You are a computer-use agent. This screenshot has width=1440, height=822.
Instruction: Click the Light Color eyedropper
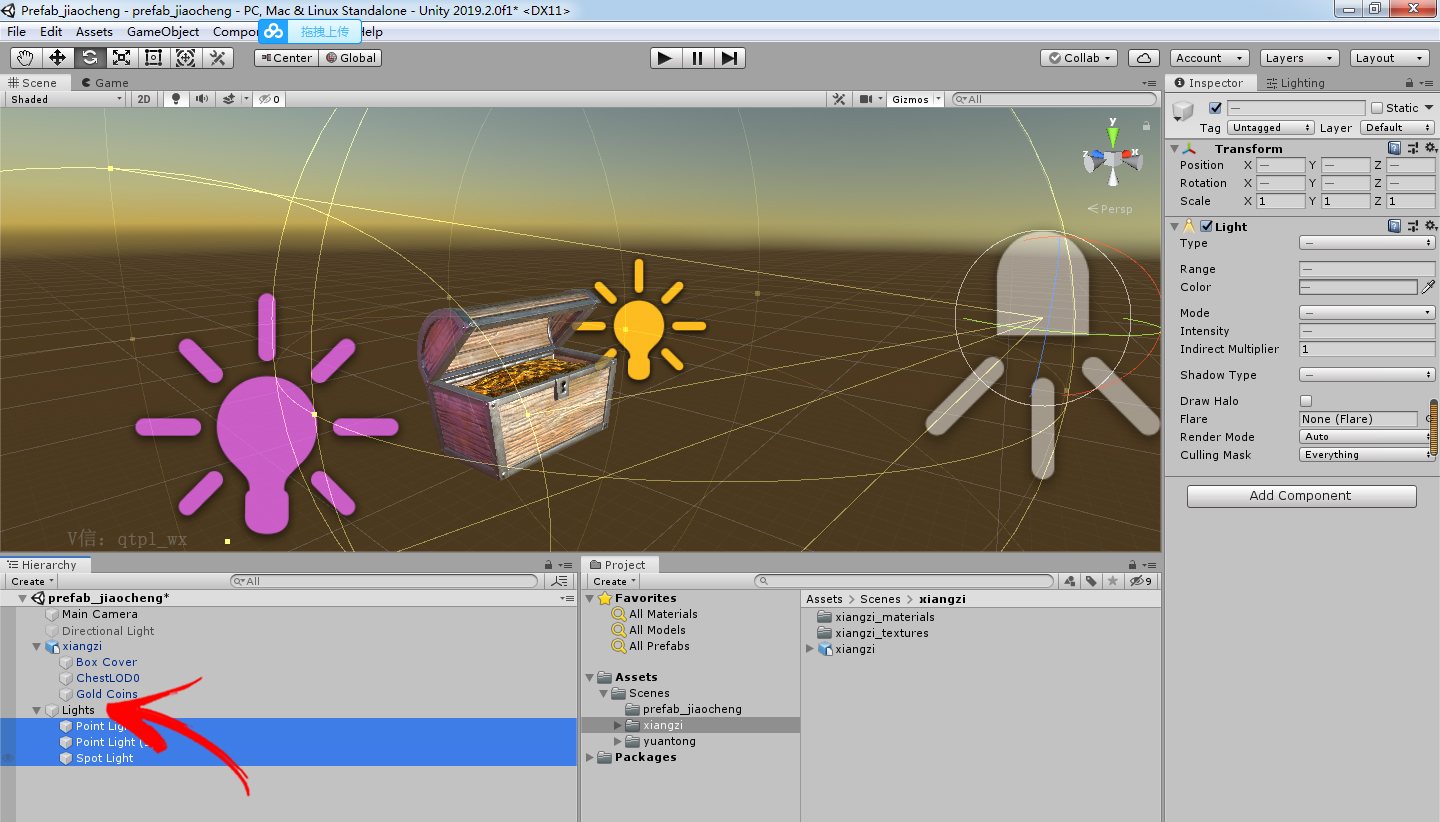pyautogui.click(x=1428, y=287)
